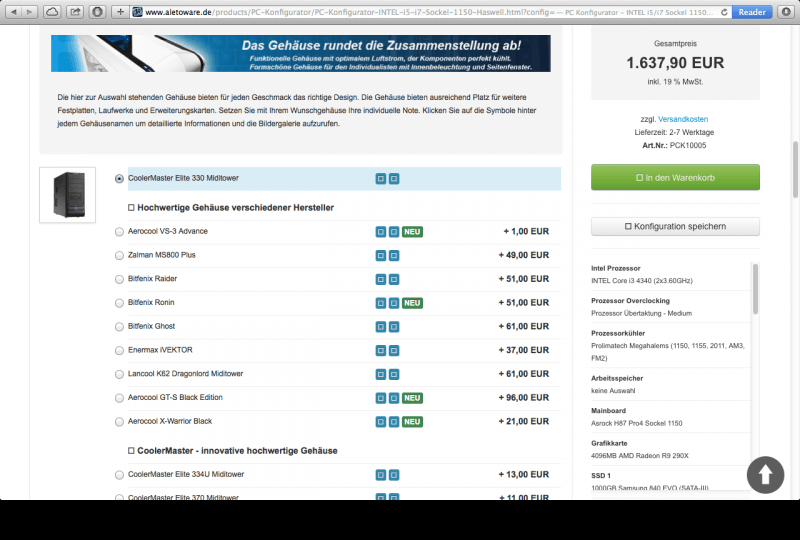Viewport: 800px width, 540px height.
Task: Choose the Aerocool GT-S Black Edition radio button
Action: click(119, 398)
